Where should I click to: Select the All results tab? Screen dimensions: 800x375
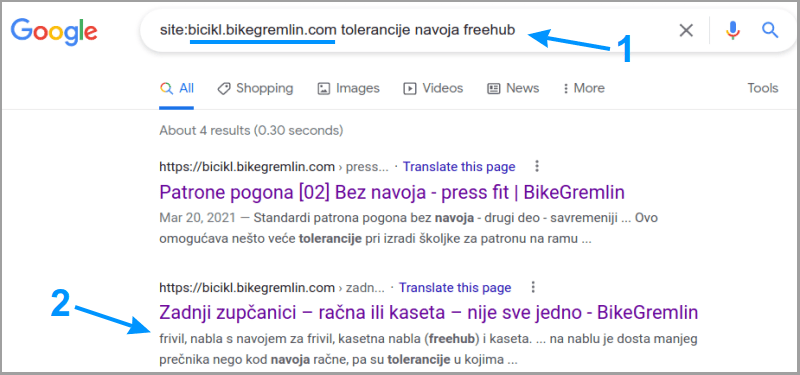tap(177, 88)
